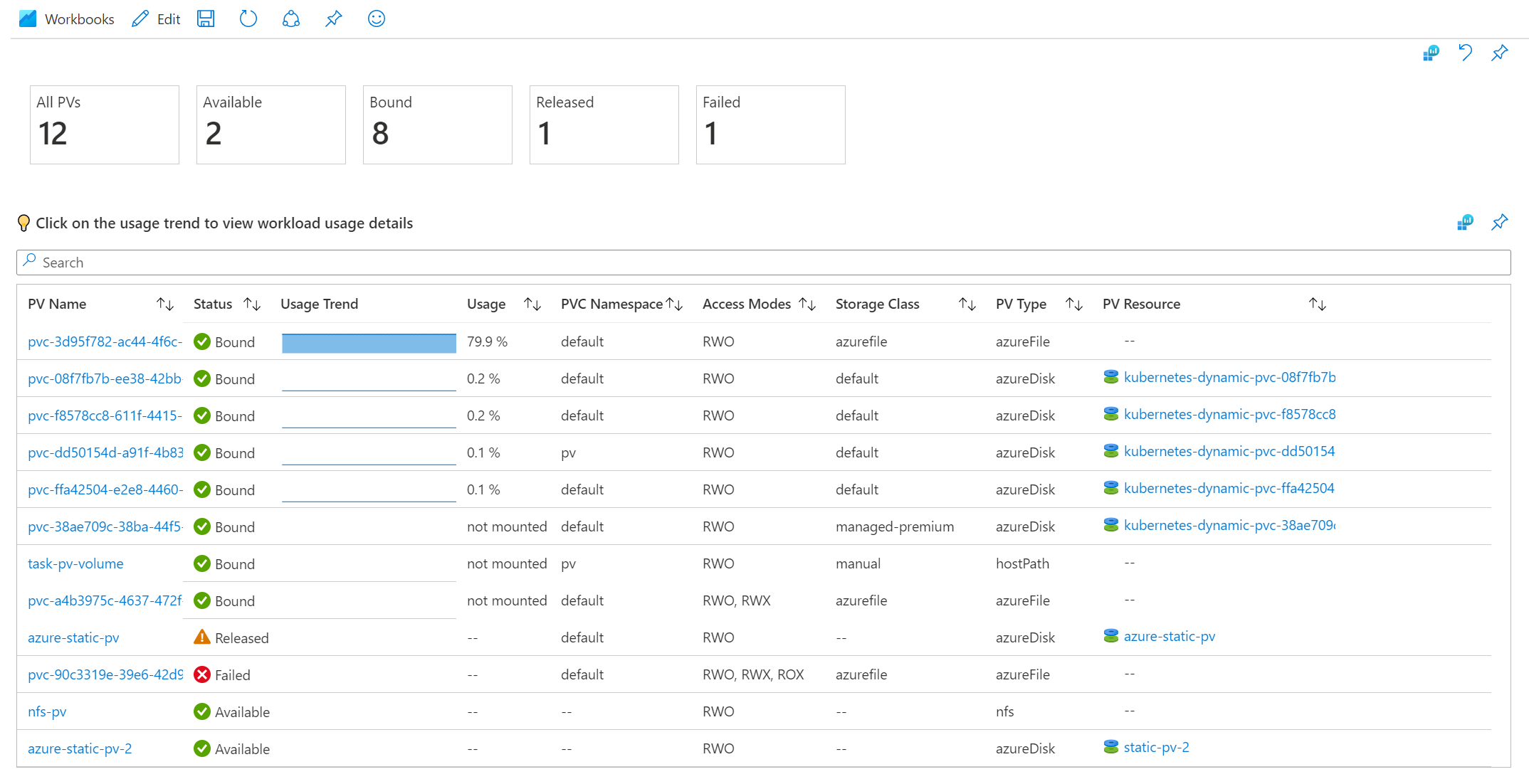Sort by Storage Class column header
Image resolution: width=1529 pixels, height=784 pixels.
click(x=966, y=304)
